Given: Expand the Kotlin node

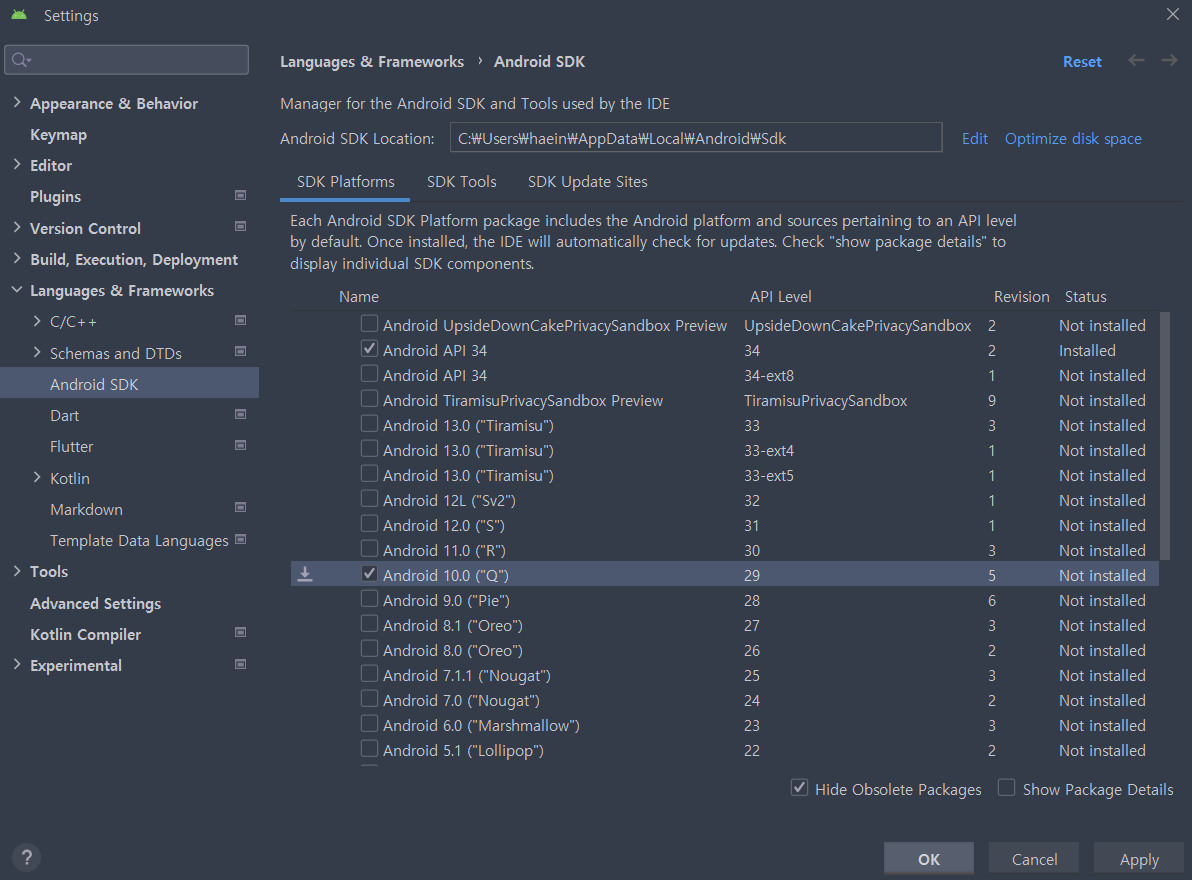Looking at the screenshot, I should tap(36, 477).
